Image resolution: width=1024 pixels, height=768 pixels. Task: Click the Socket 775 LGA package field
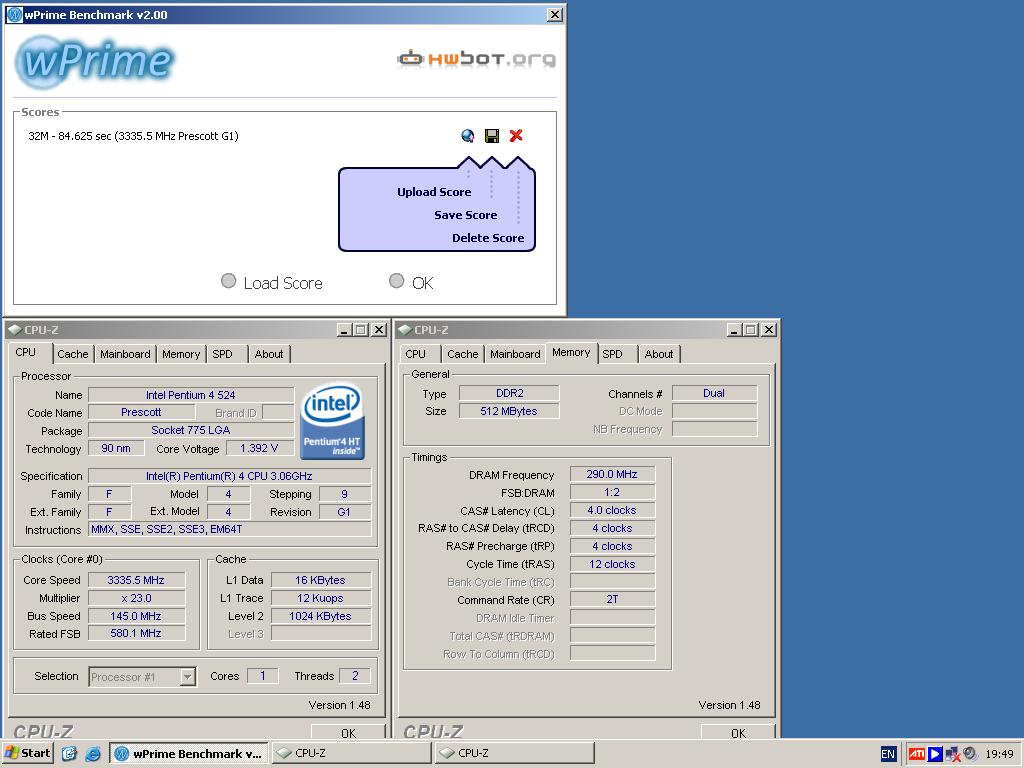point(191,430)
